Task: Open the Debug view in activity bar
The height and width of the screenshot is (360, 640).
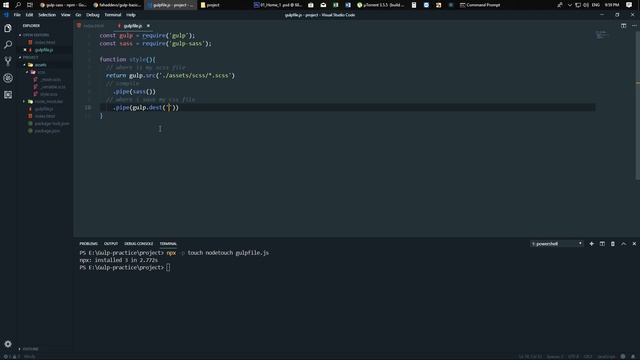Action: click(x=8, y=78)
